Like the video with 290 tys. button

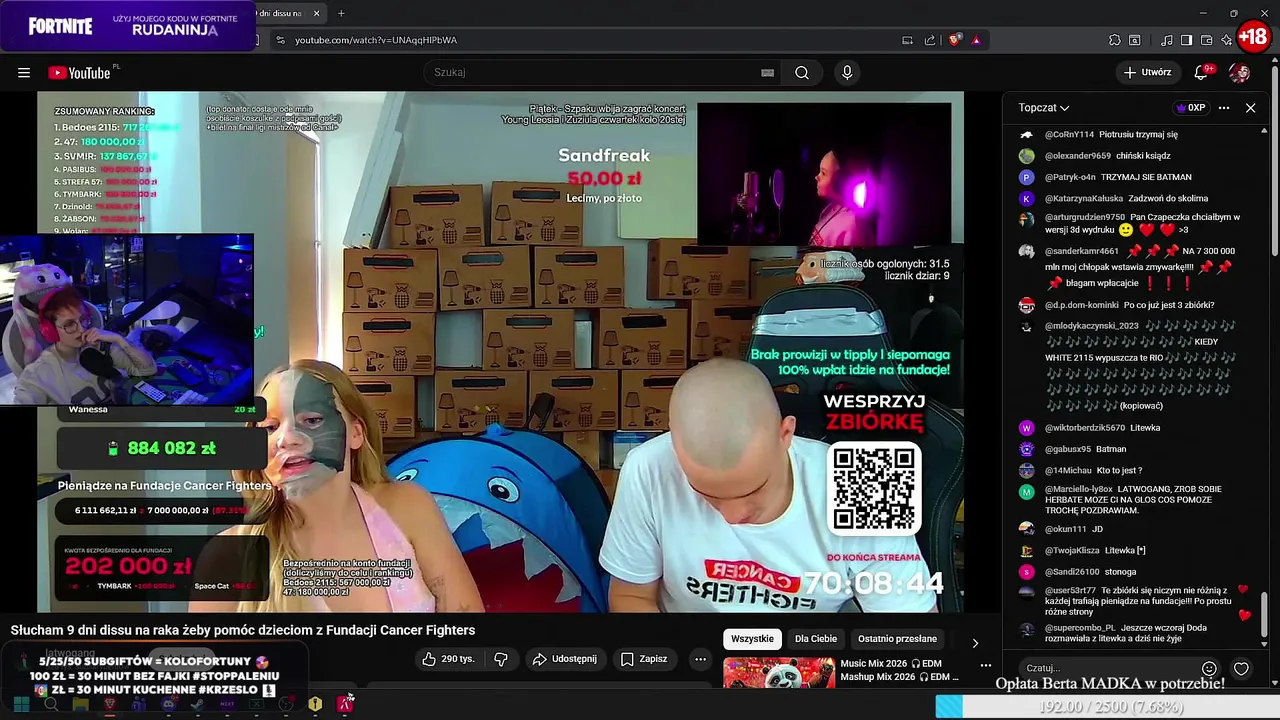(448, 659)
